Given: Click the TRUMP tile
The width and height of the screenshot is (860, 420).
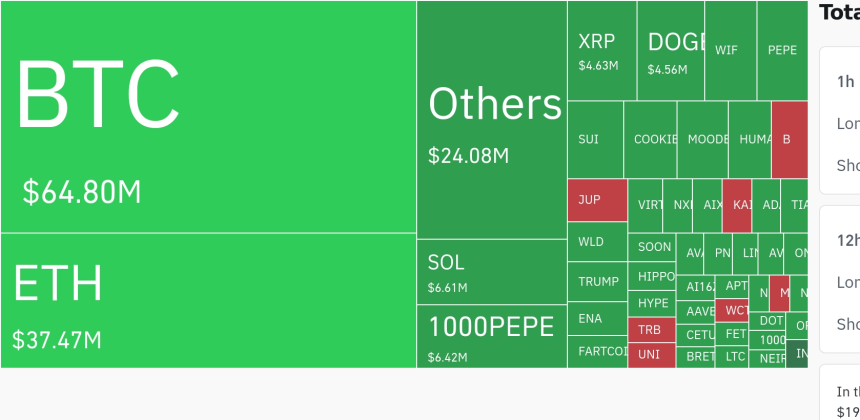Looking at the screenshot, I should coord(597,281).
